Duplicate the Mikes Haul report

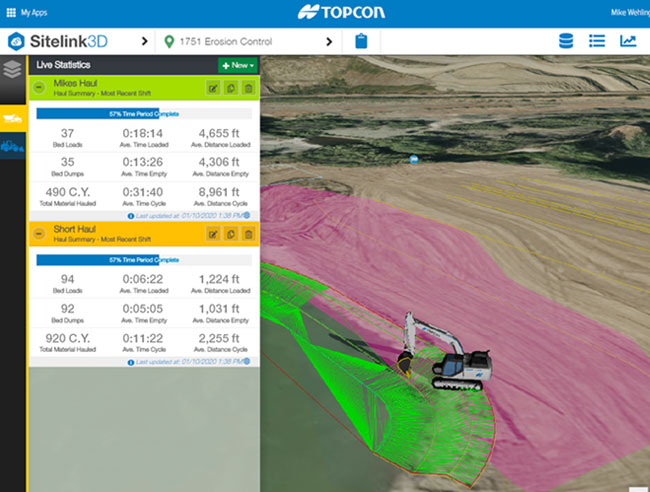coord(231,88)
